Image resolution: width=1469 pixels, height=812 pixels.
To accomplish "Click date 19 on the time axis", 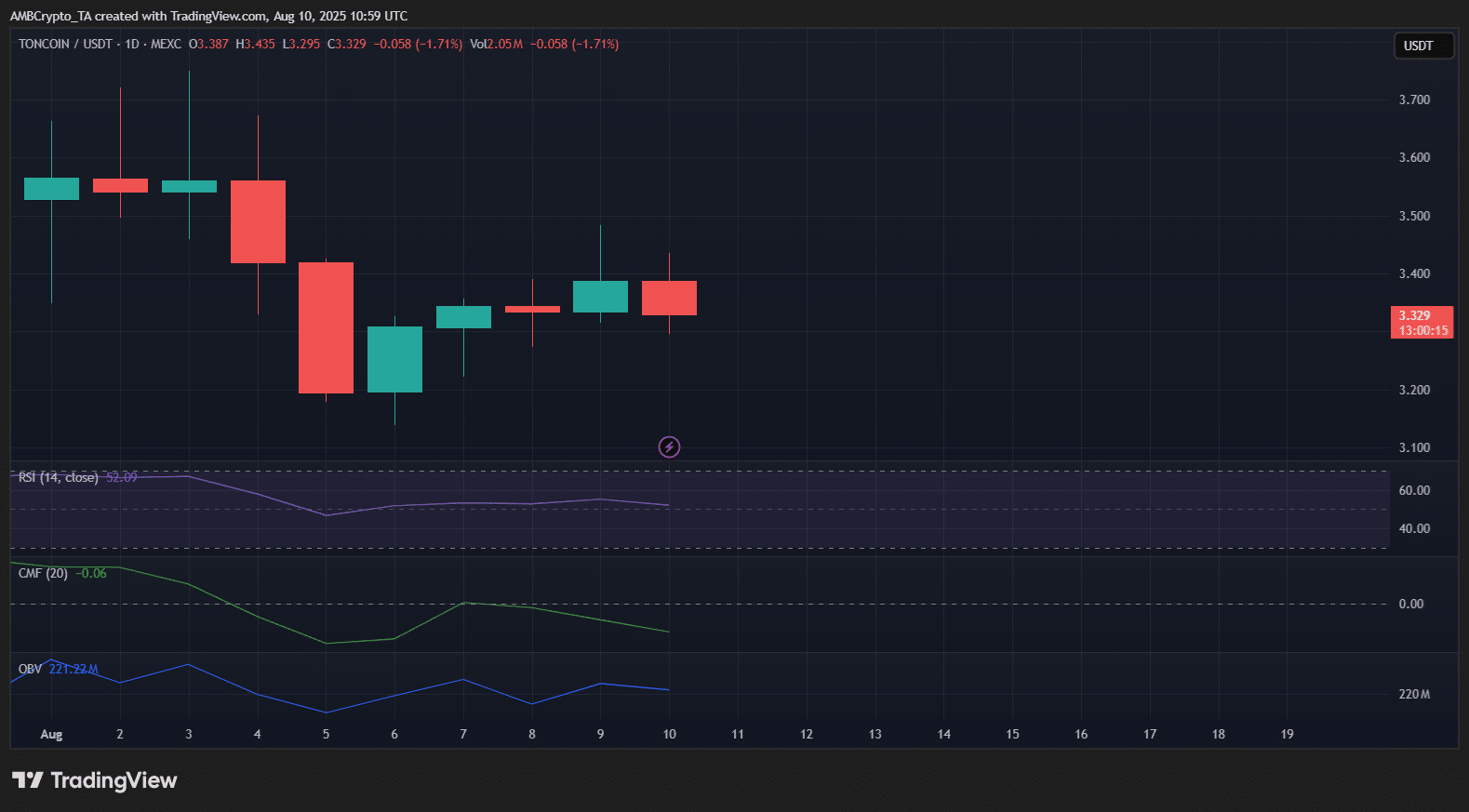I will click(1287, 734).
